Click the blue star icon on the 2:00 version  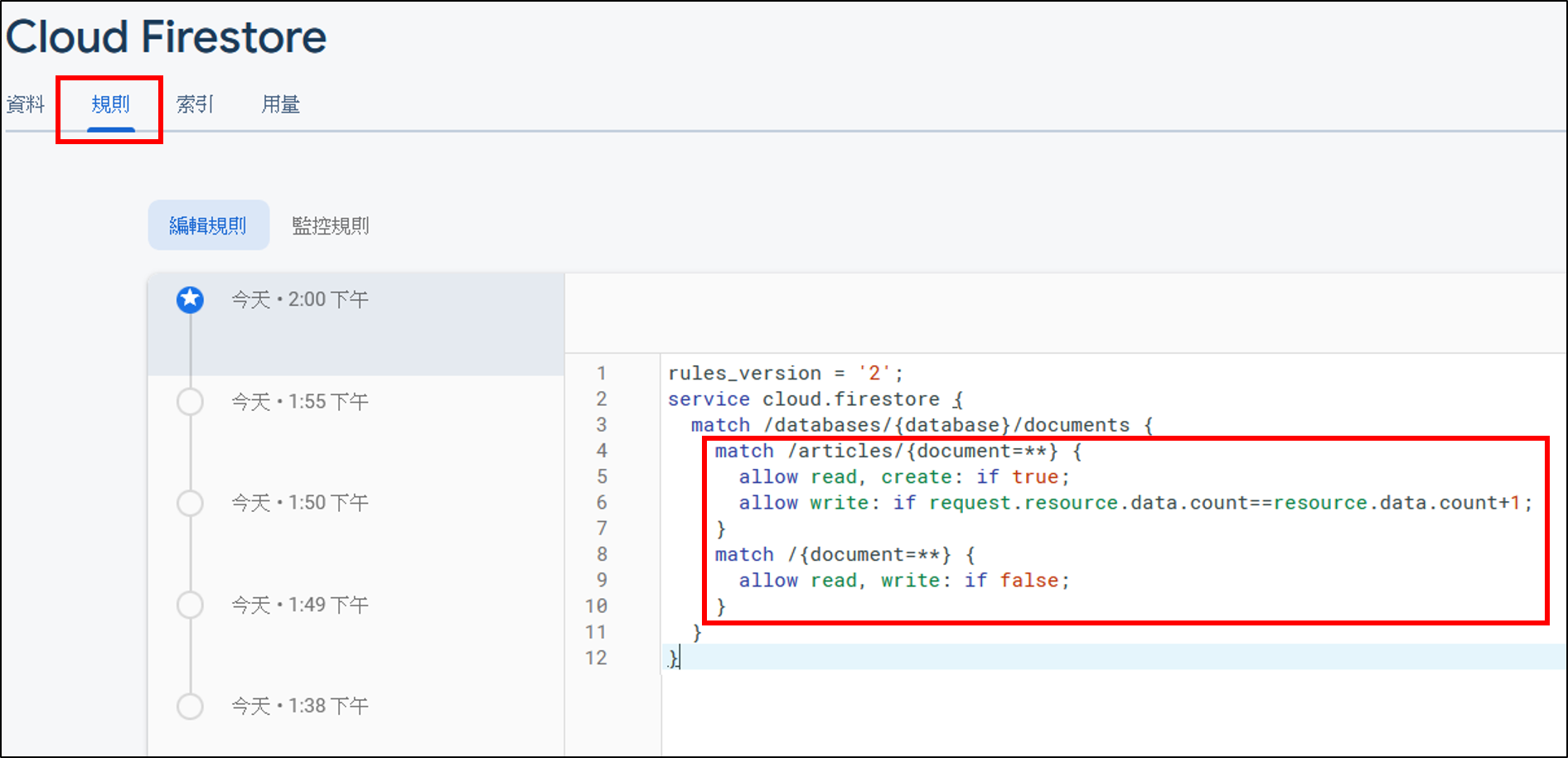tap(190, 300)
